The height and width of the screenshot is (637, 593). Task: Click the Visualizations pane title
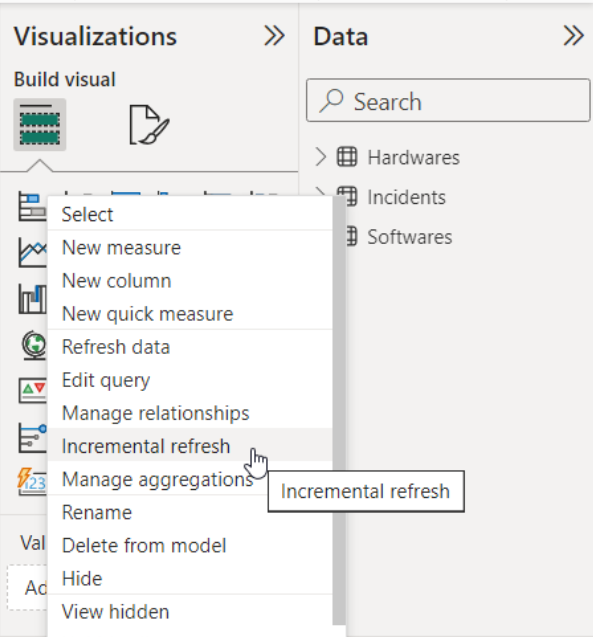coord(95,36)
